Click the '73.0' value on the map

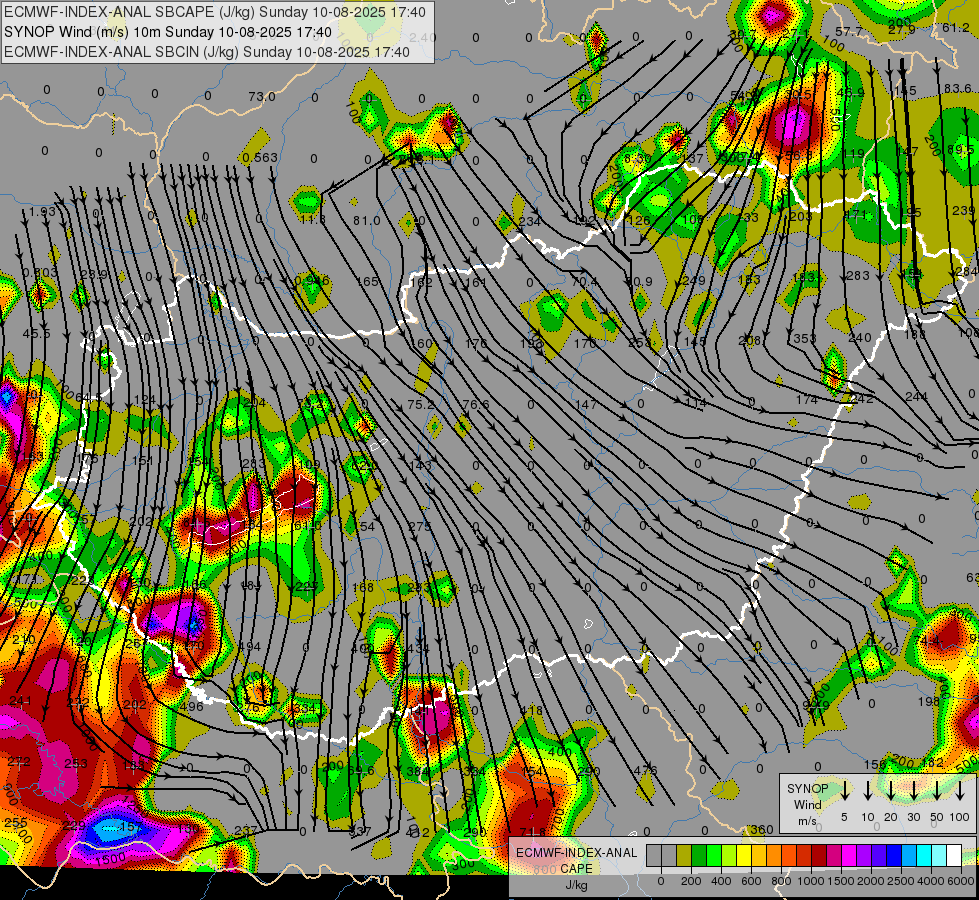coord(262,96)
